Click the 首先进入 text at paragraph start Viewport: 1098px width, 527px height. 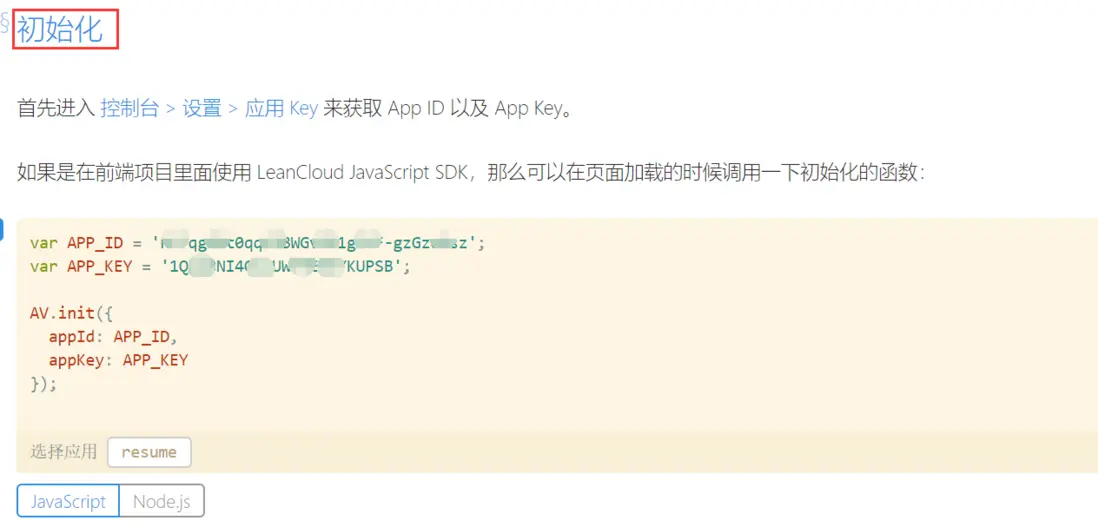[x=56, y=108]
